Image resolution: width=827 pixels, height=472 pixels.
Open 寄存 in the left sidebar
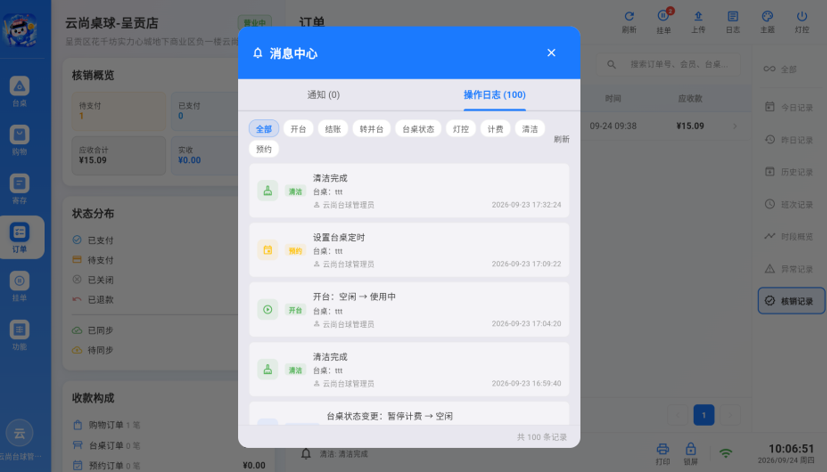[20, 189]
